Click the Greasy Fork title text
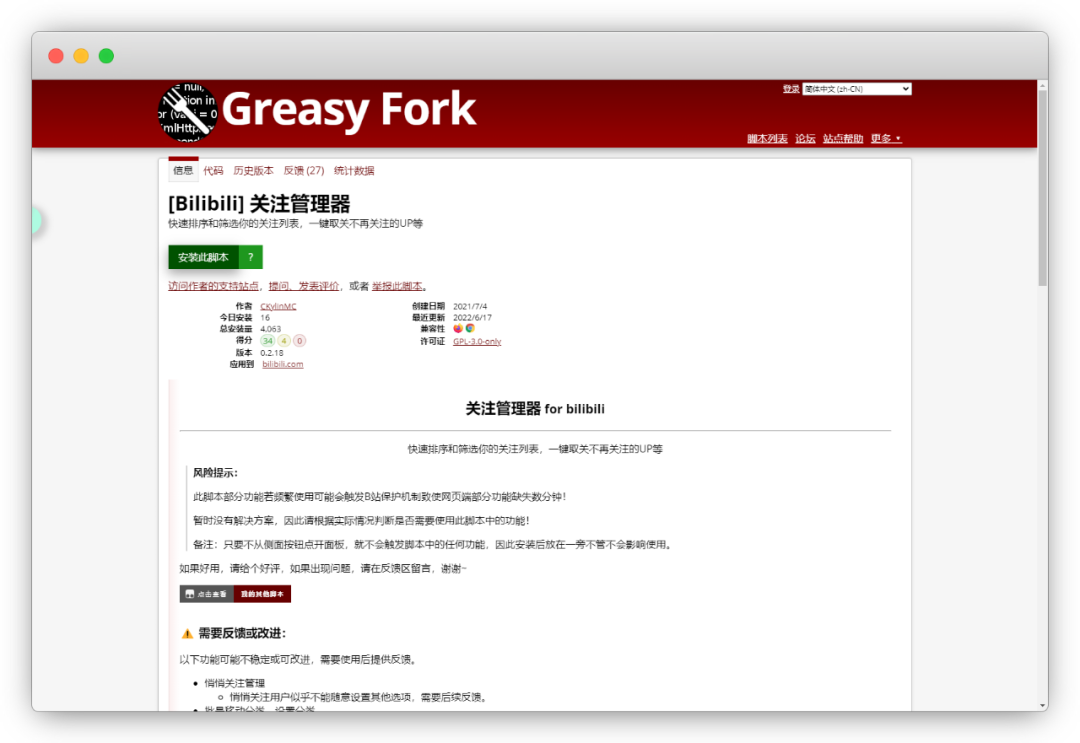Screen dimensions: 1080x743 pos(349,109)
